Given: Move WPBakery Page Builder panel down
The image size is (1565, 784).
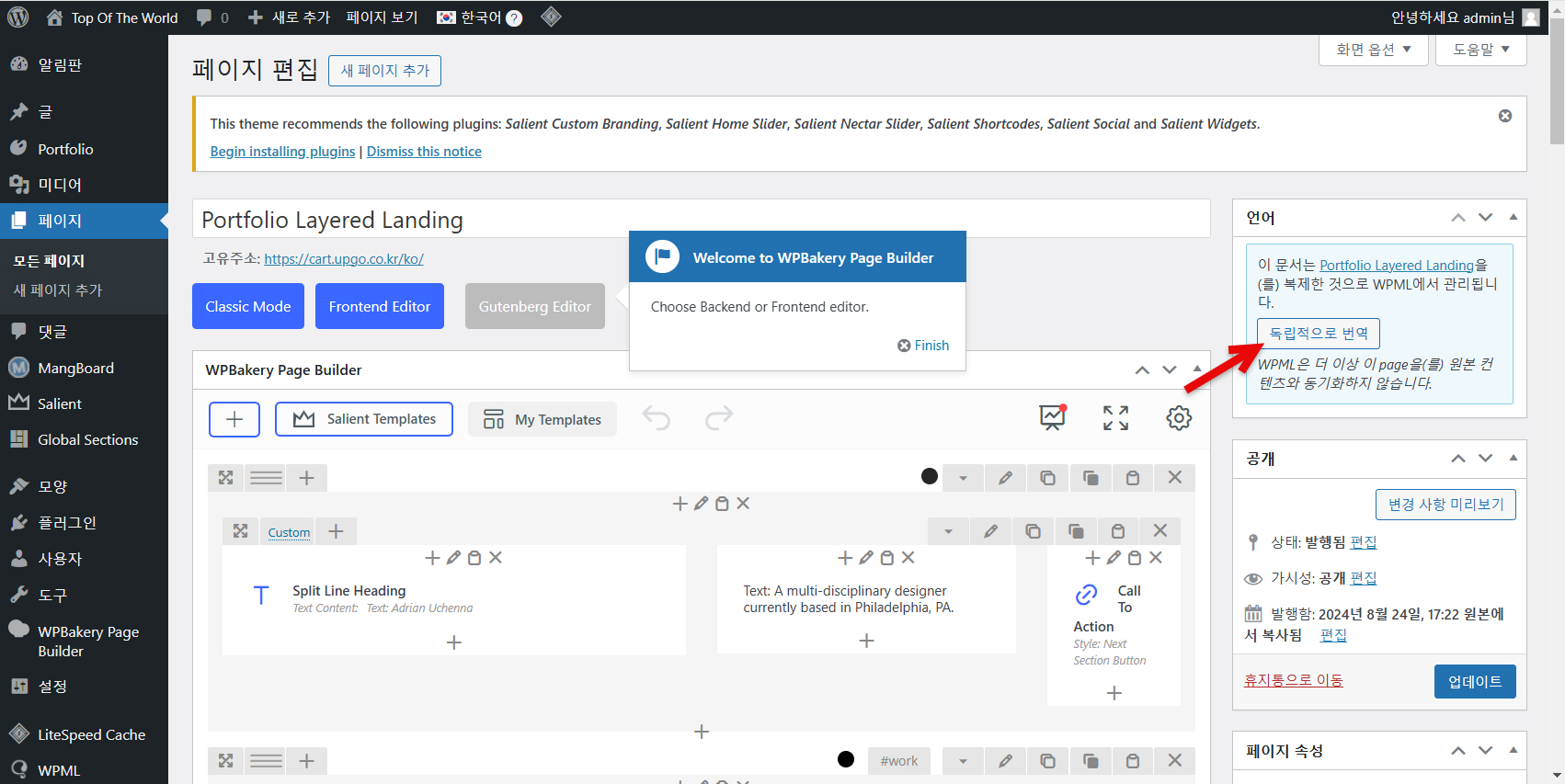Looking at the screenshot, I should click(1170, 370).
